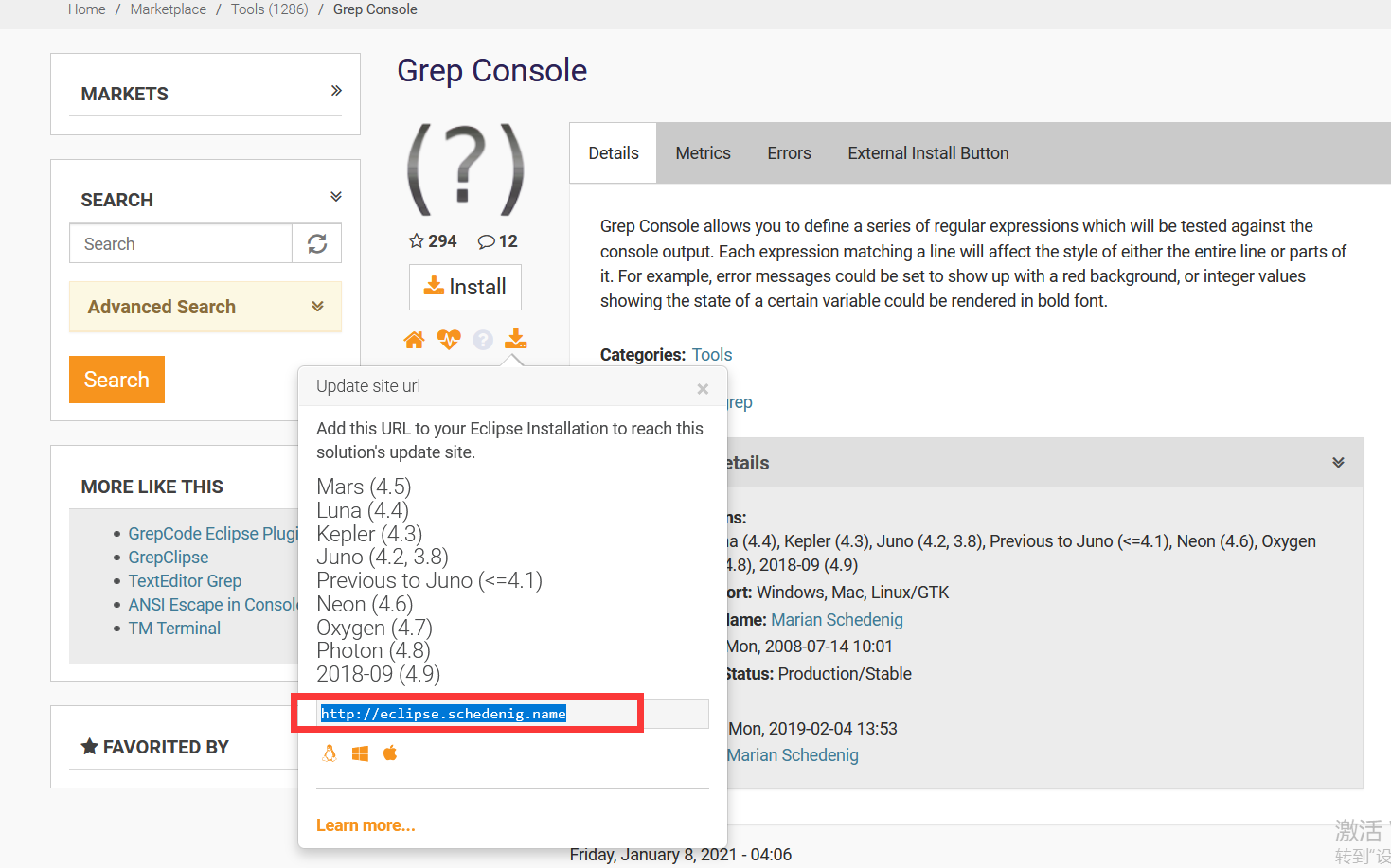This screenshot has height=868, width=1391.
Task: Open the help question-mark icon next to the heart
Action: (x=482, y=339)
